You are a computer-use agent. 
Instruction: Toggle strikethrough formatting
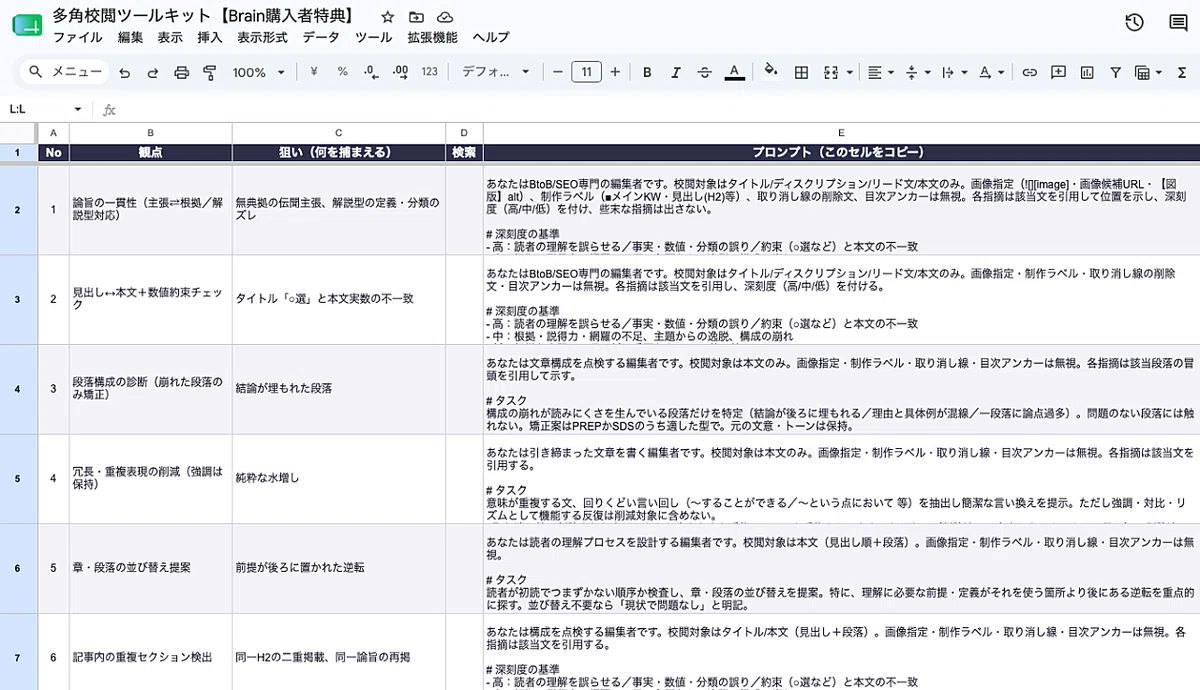(x=704, y=72)
